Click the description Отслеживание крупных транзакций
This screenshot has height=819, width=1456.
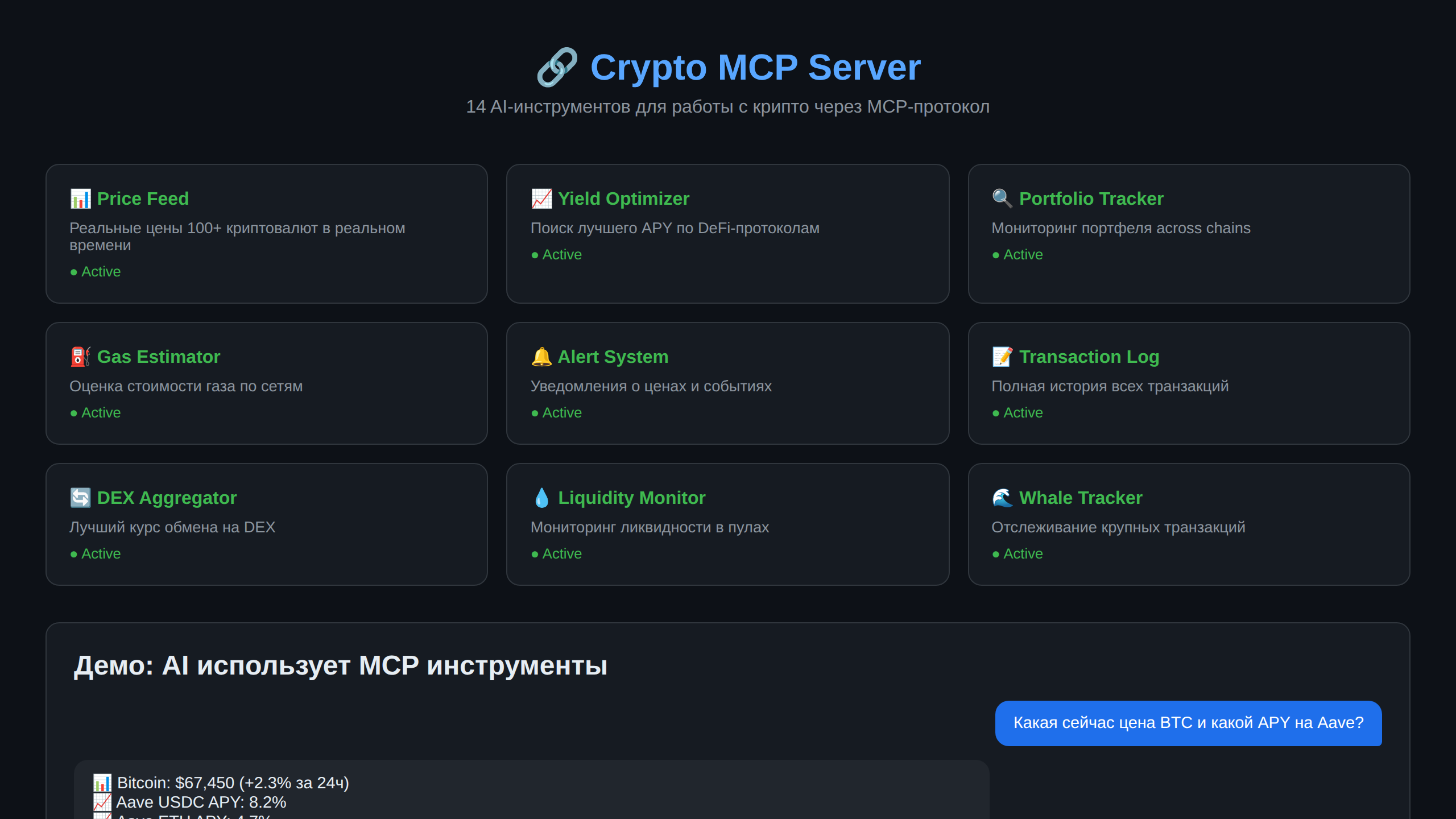pyautogui.click(x=1118, y=527)
